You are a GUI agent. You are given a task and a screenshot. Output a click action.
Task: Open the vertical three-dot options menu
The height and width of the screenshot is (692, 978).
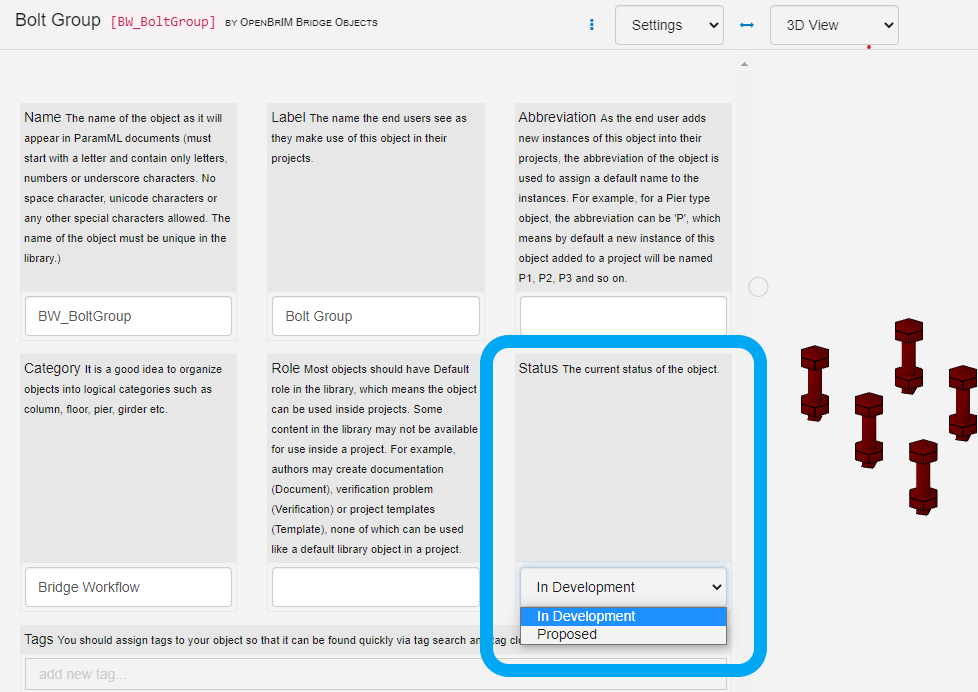coord(592,25)
